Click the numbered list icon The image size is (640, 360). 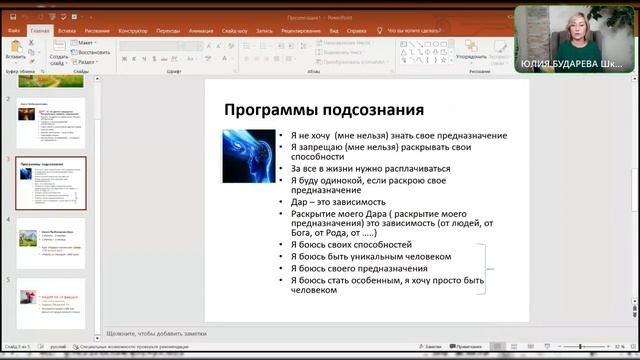click(264, 46)
